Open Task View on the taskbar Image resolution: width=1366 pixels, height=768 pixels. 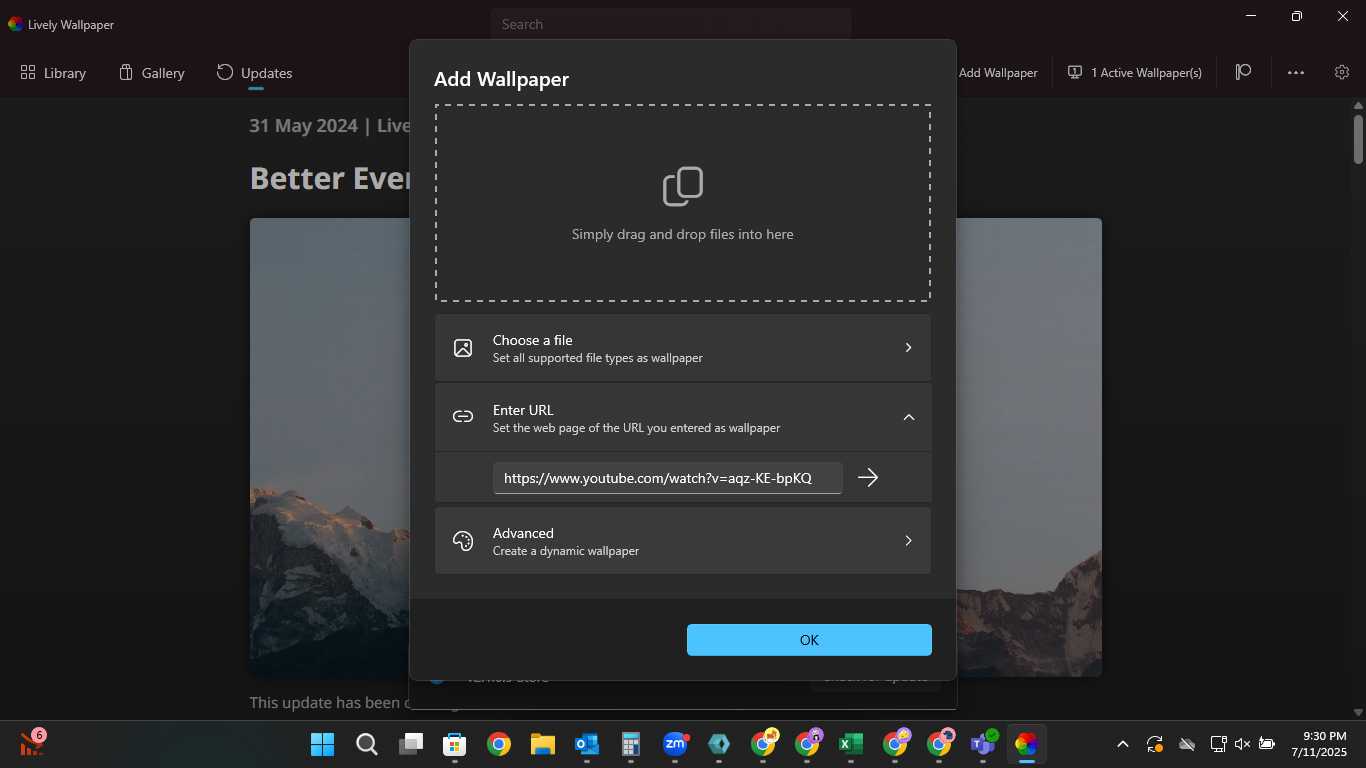411,744
